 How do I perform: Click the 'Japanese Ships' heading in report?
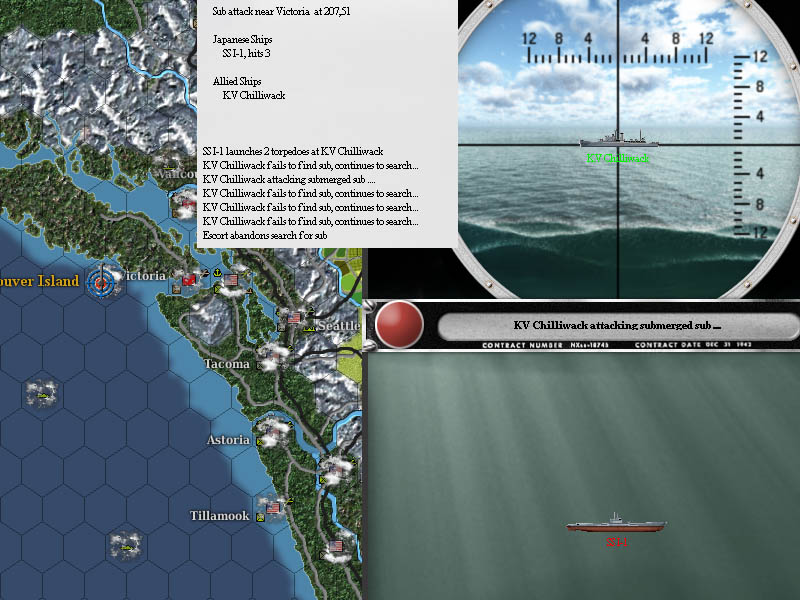click(x=242, y=39)
